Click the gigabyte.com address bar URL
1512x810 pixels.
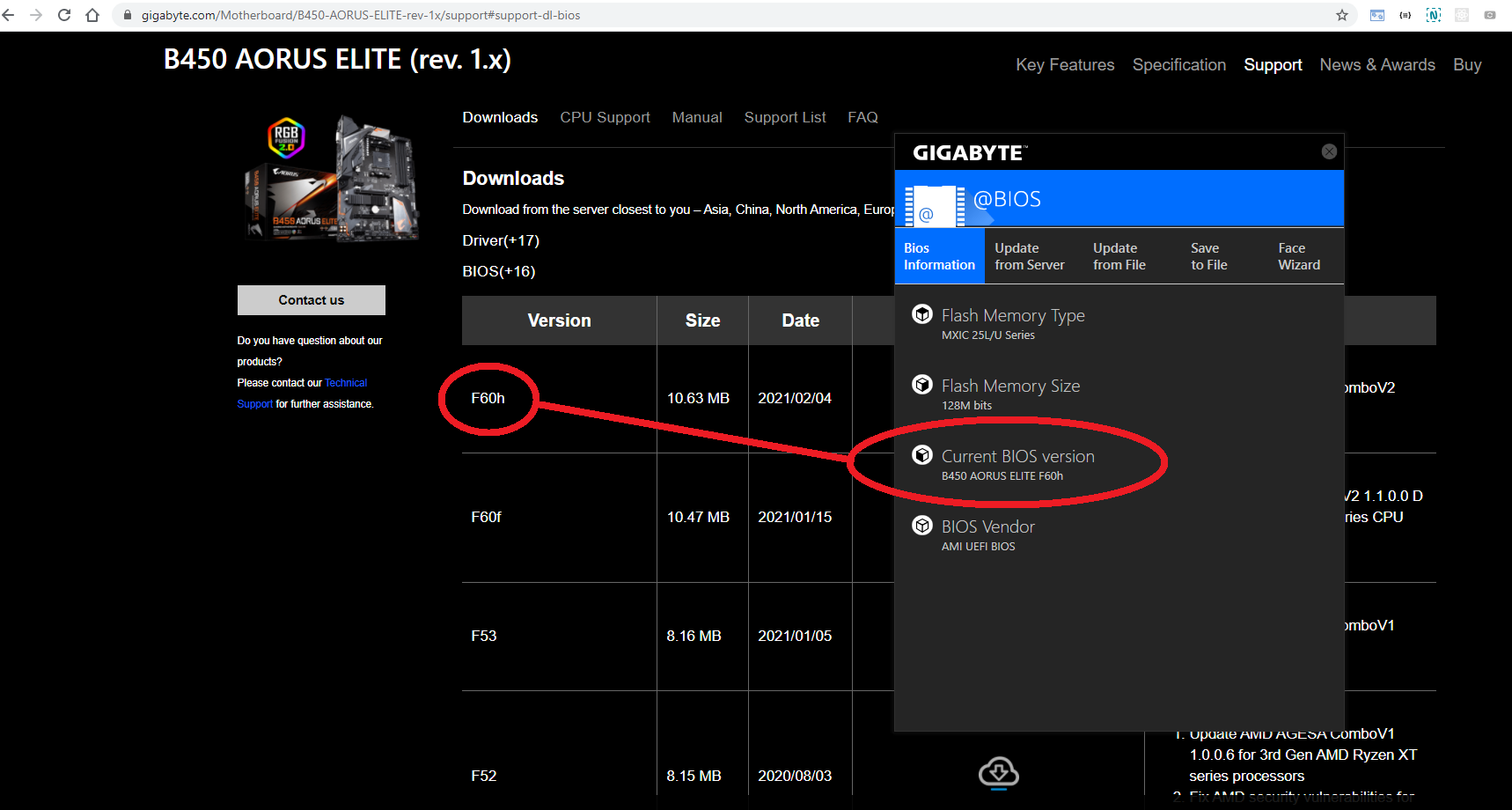pyautogui.click(x=361, y=15)
